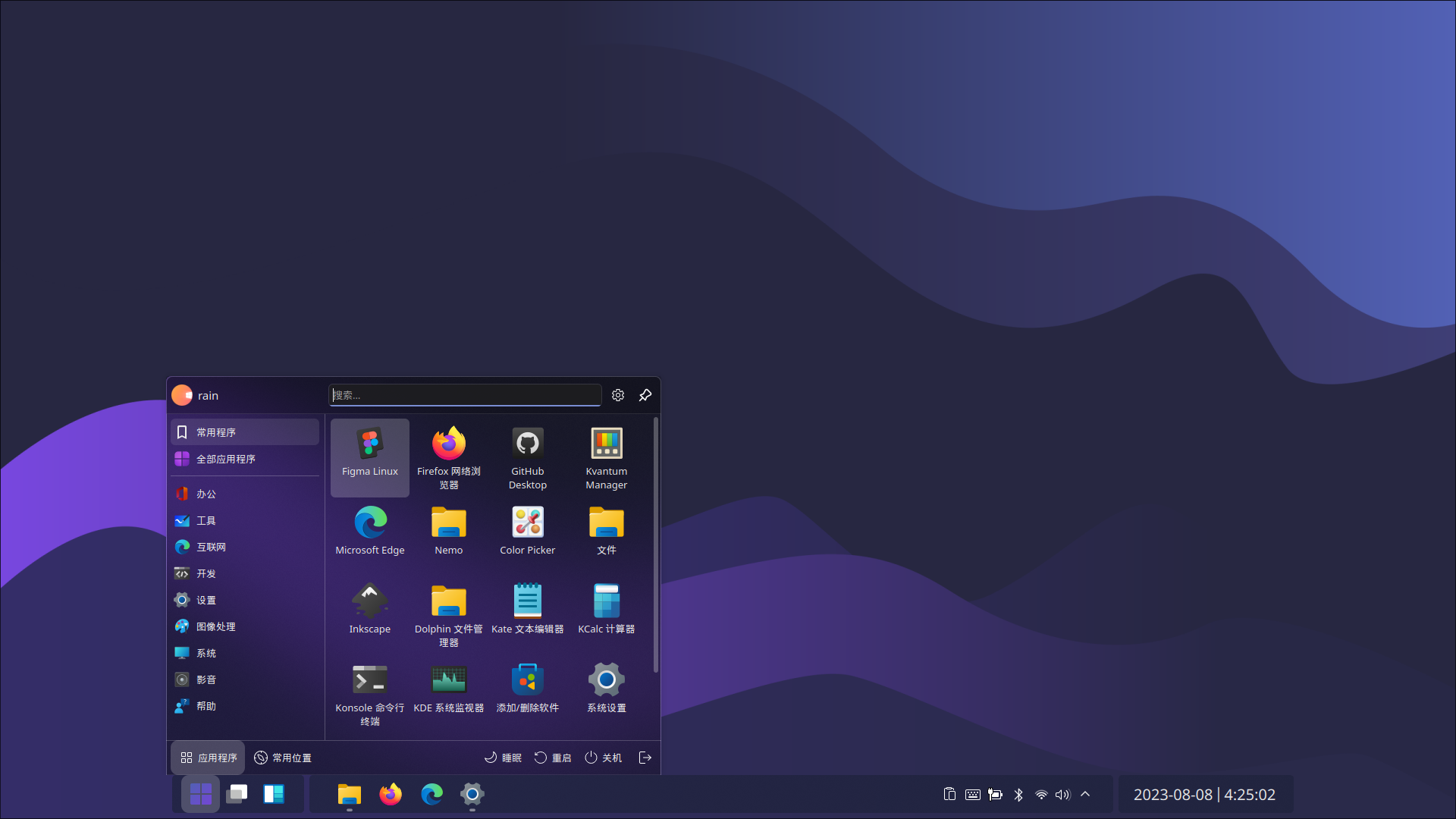Viewport: 1456px width, 819px height.
Task: Open the 帮助 category
Action: (245, 706)
